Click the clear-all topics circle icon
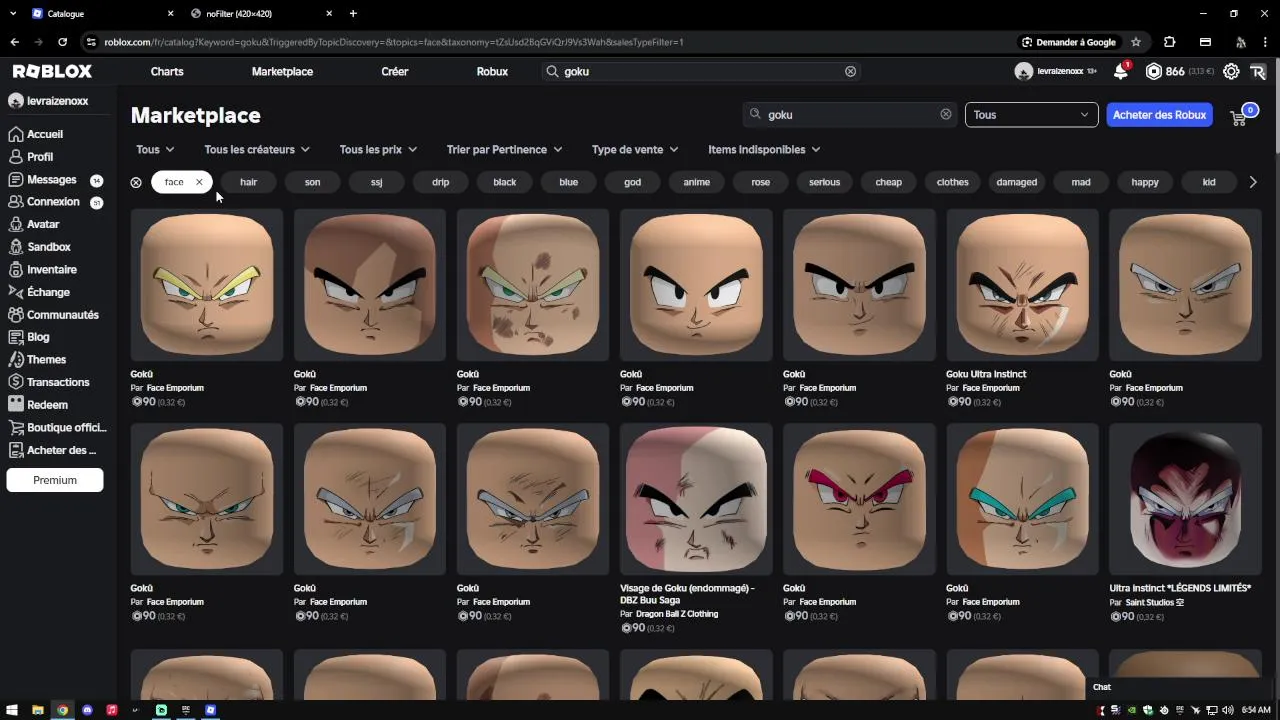 pos(136,182)
